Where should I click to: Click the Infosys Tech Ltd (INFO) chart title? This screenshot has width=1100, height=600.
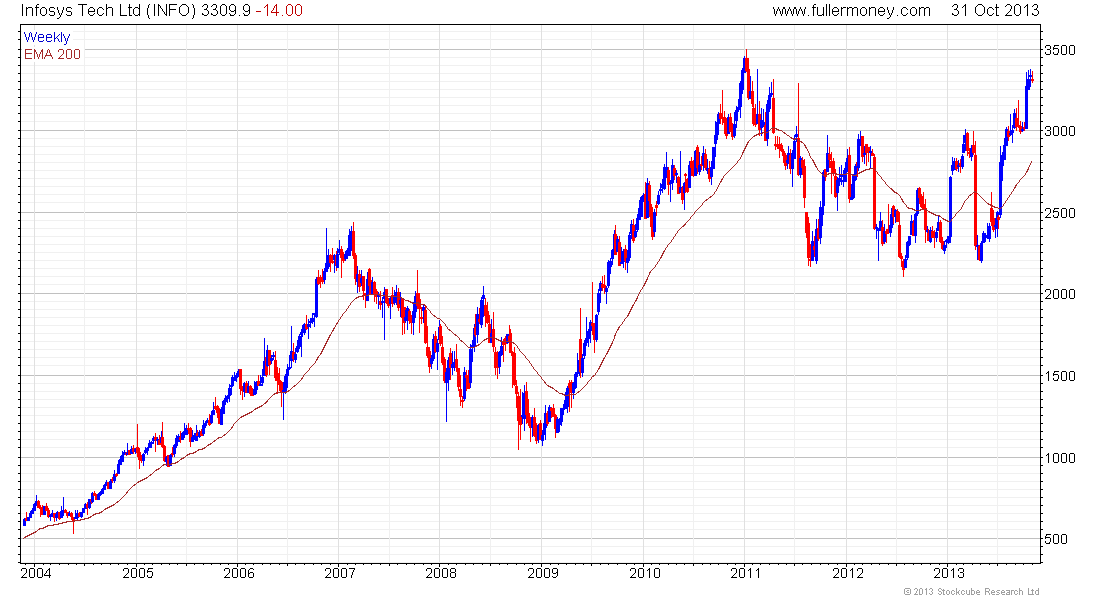[108, 11]
